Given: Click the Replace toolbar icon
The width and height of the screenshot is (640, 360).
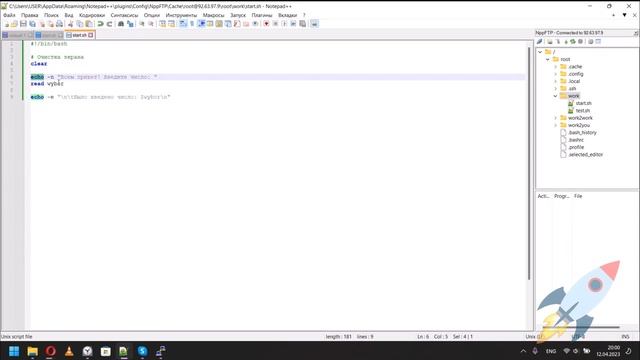Looking at the screenshot, I should click(130, 24).
